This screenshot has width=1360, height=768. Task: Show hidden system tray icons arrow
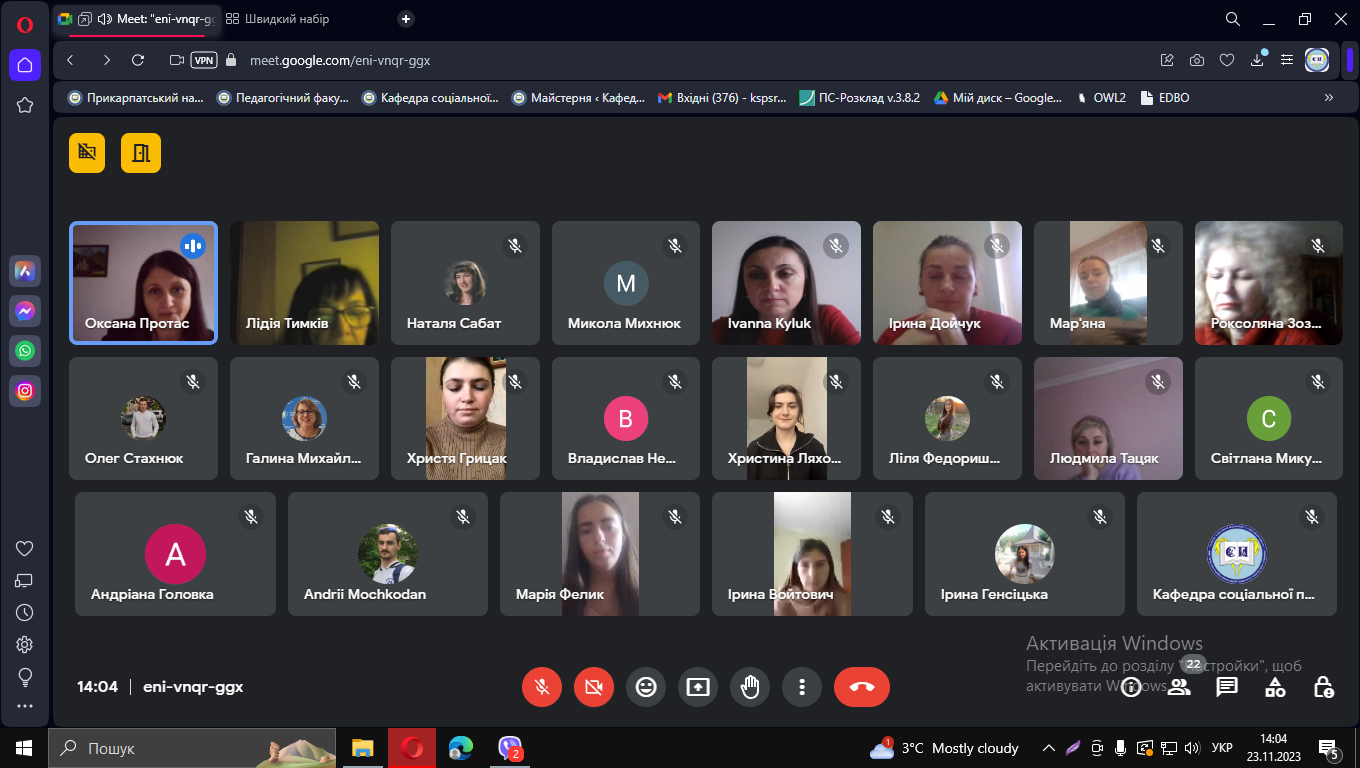1048,748
